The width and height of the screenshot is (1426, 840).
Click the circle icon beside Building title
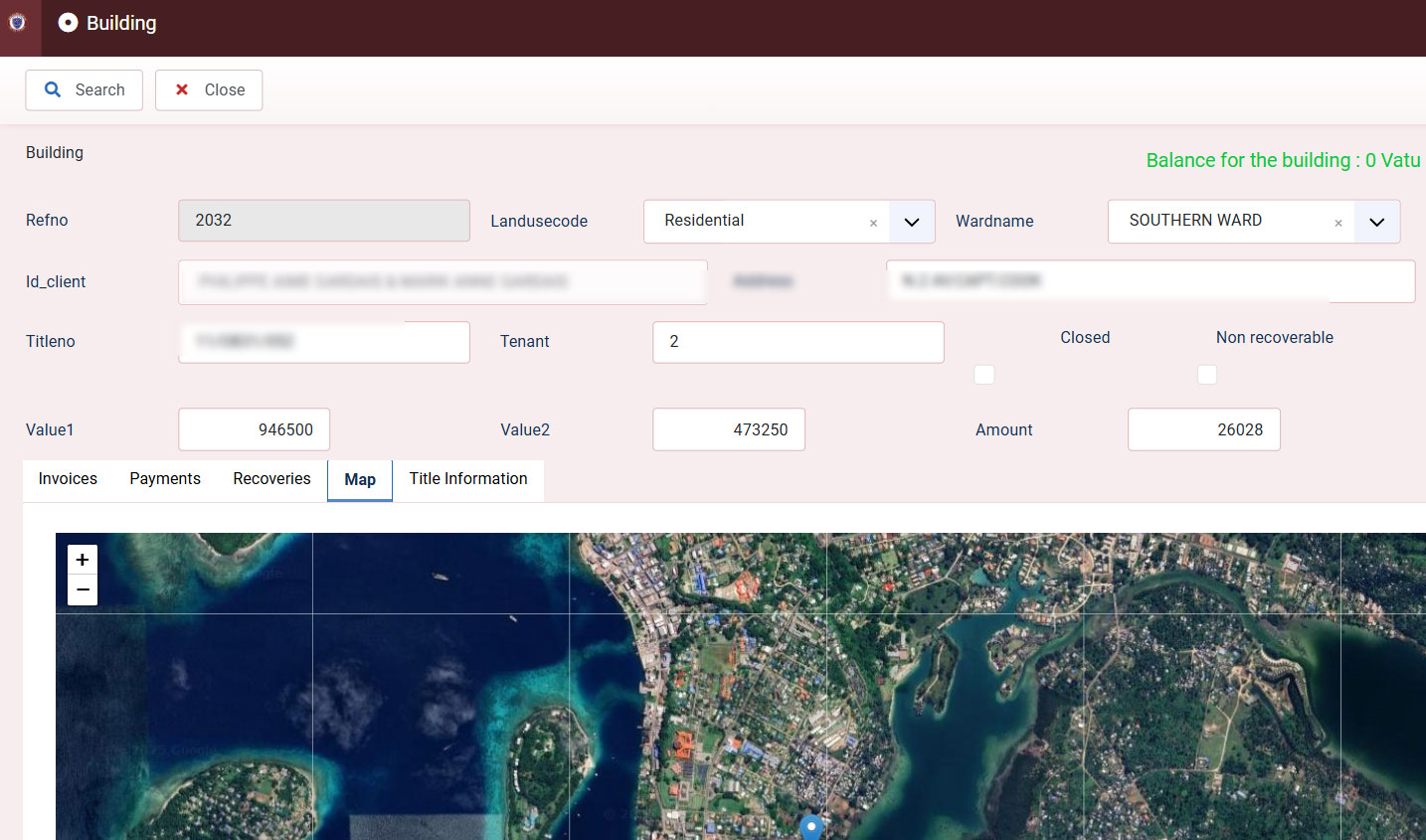(68, 23)
